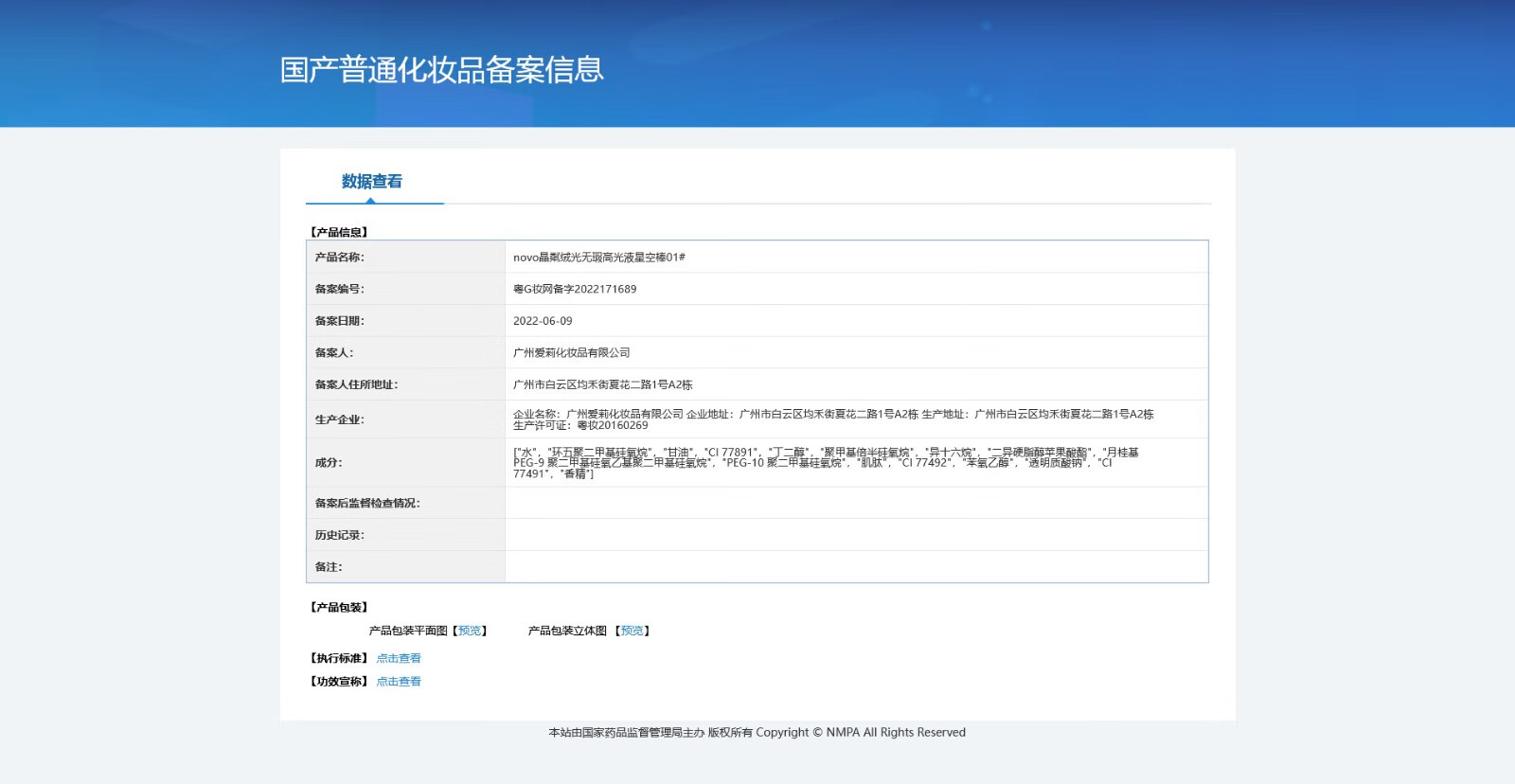This screenshot has width=1515, height=784.
Task: Select the filing number 粤G妆网备字2022171689
Action: point(575,290)
